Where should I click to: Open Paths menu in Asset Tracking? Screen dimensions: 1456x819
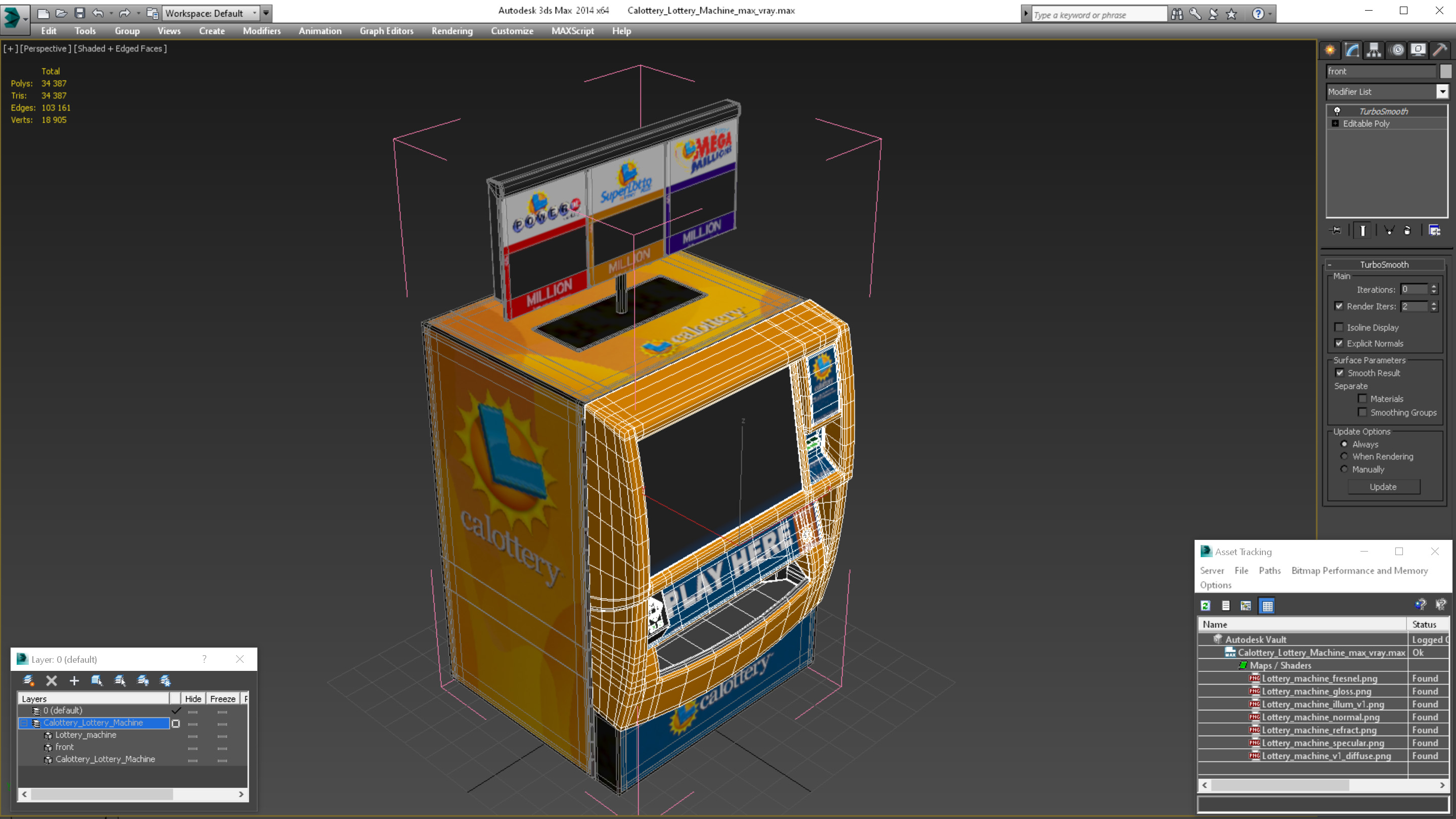click(1269, 570)
